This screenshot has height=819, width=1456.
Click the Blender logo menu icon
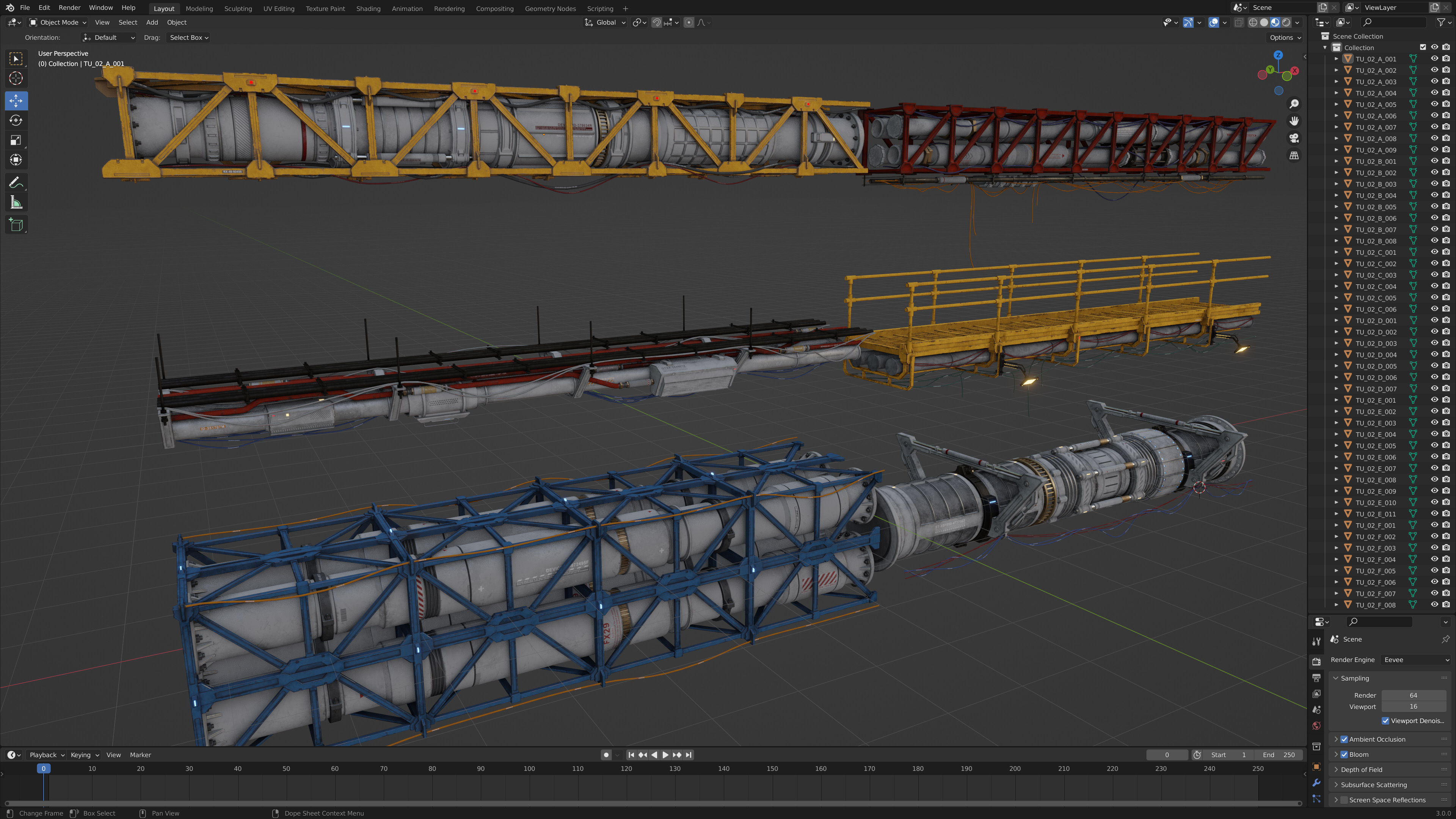coord(9,8)
